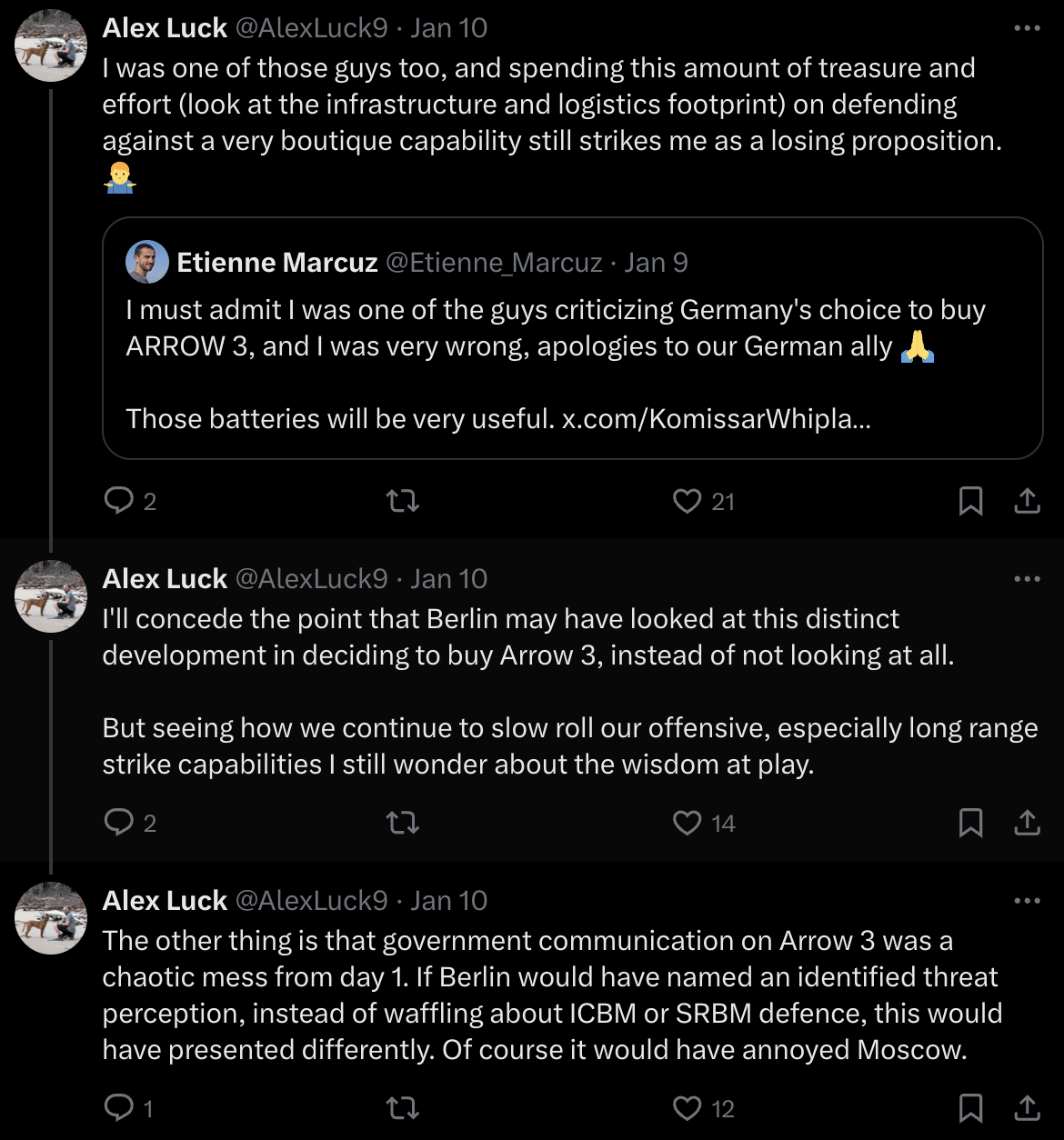1064x1140 pixels.
Task: Share the first tweet in thread
Action: pos(1027,500)
